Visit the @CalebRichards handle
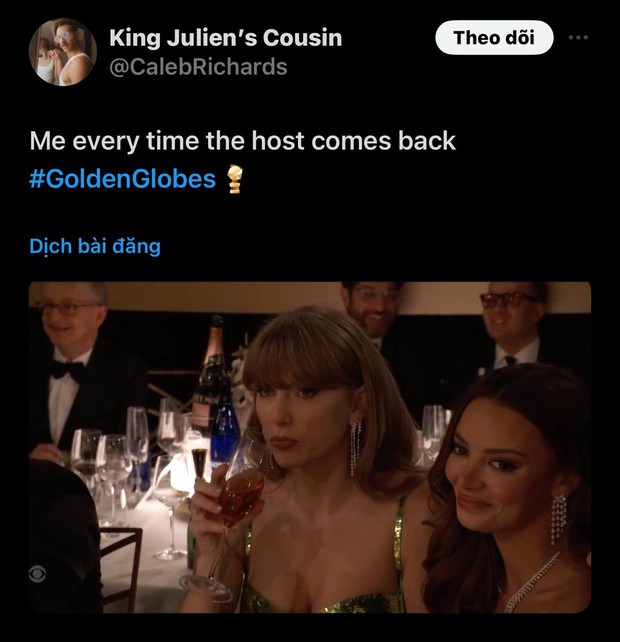This screenshot has width=620, height=642. pos(198,67)
